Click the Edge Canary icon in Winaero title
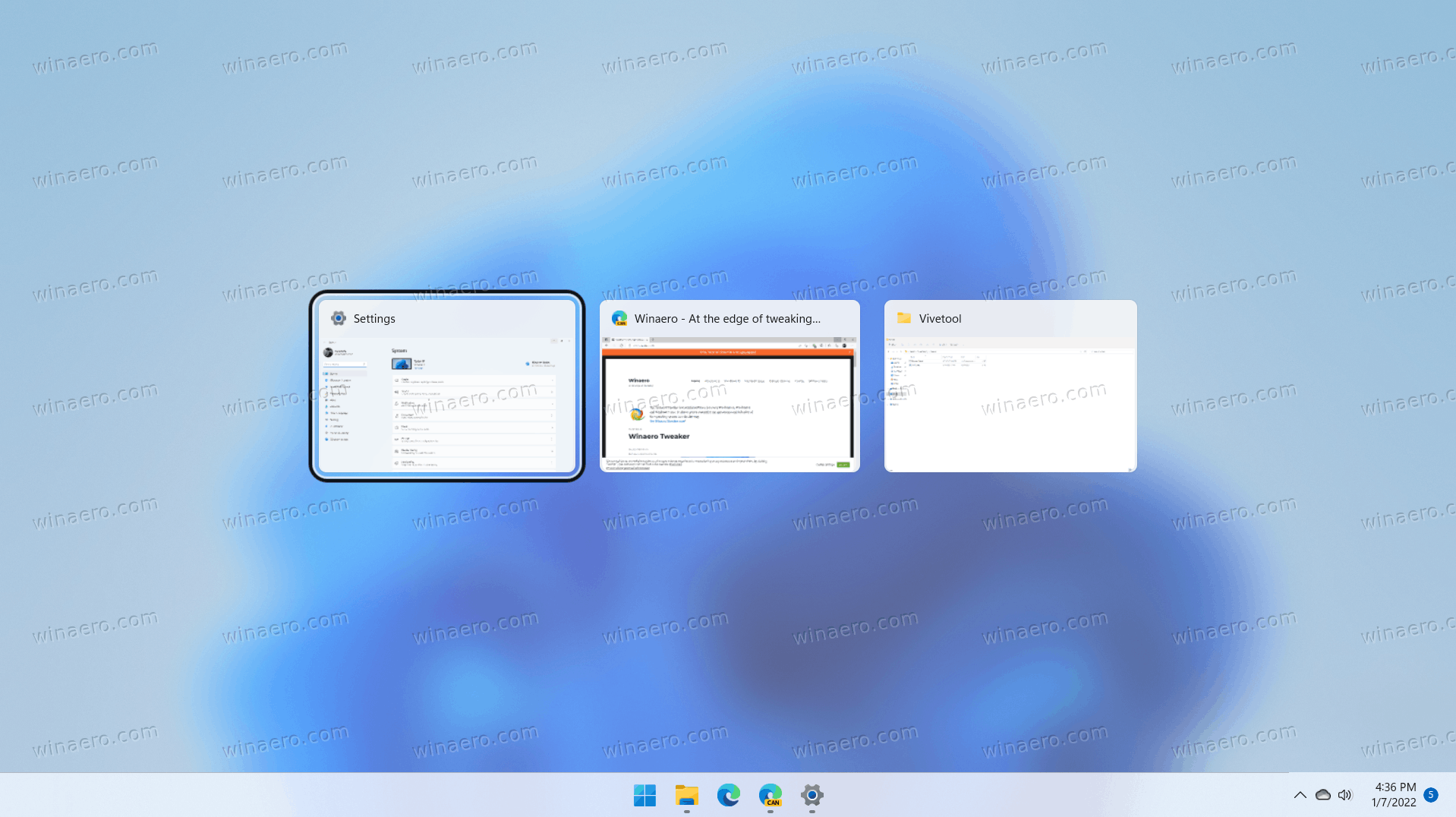Screen dimensions: 1456x817 619,318
